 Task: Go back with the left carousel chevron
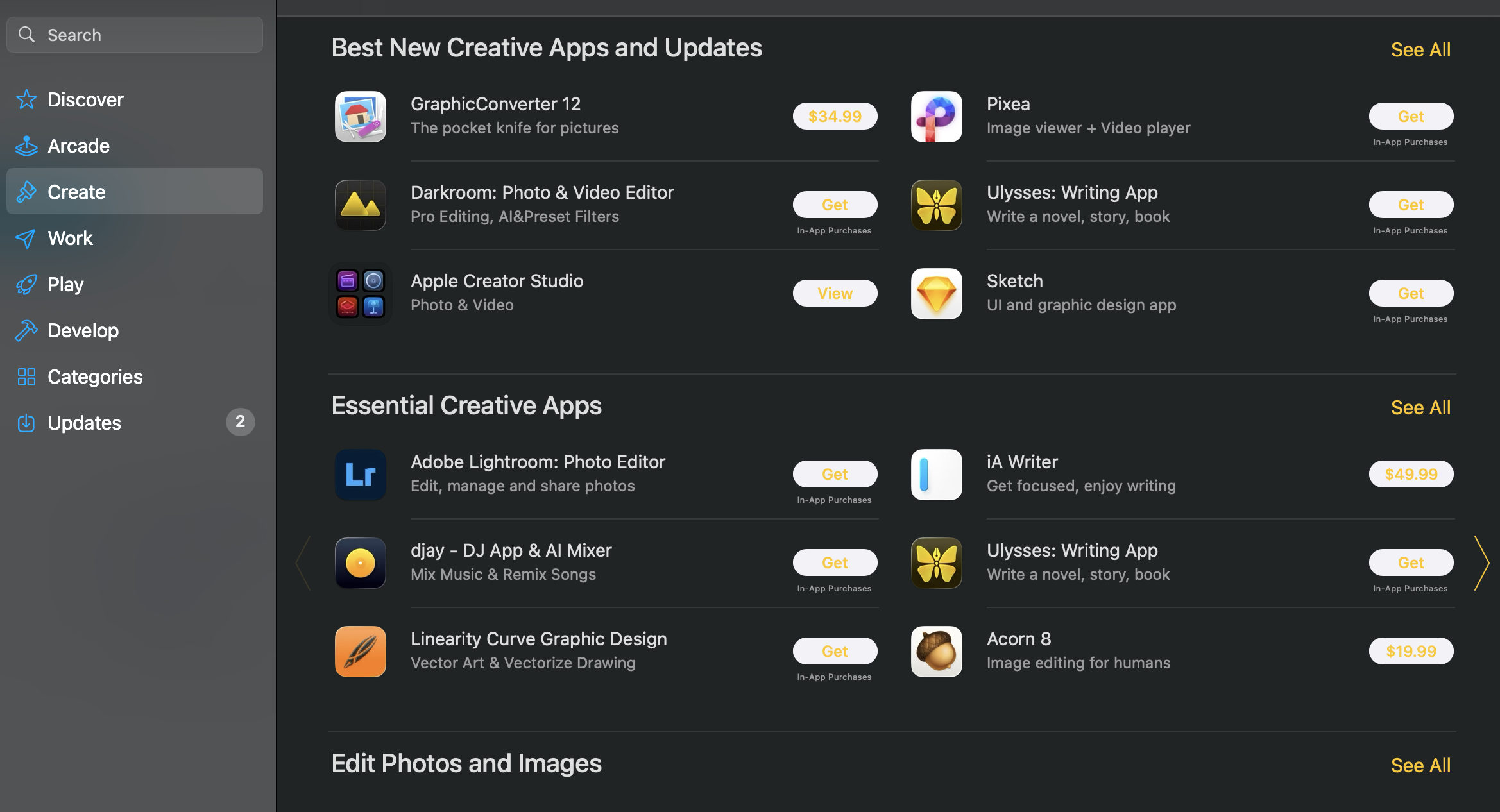tap(303, 563)
